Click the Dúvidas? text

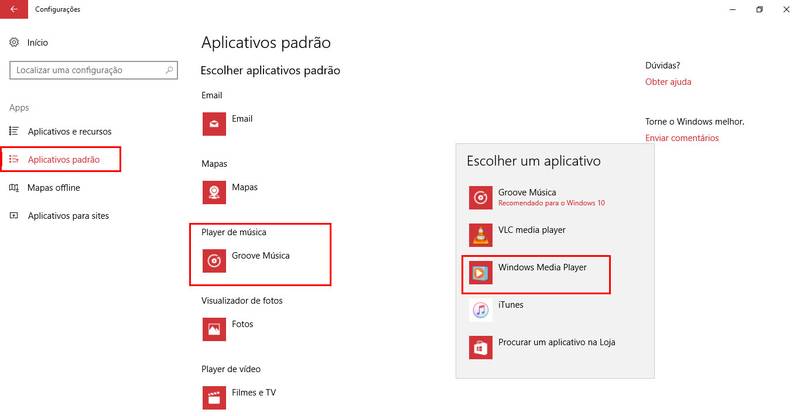[x=662, y=65]
